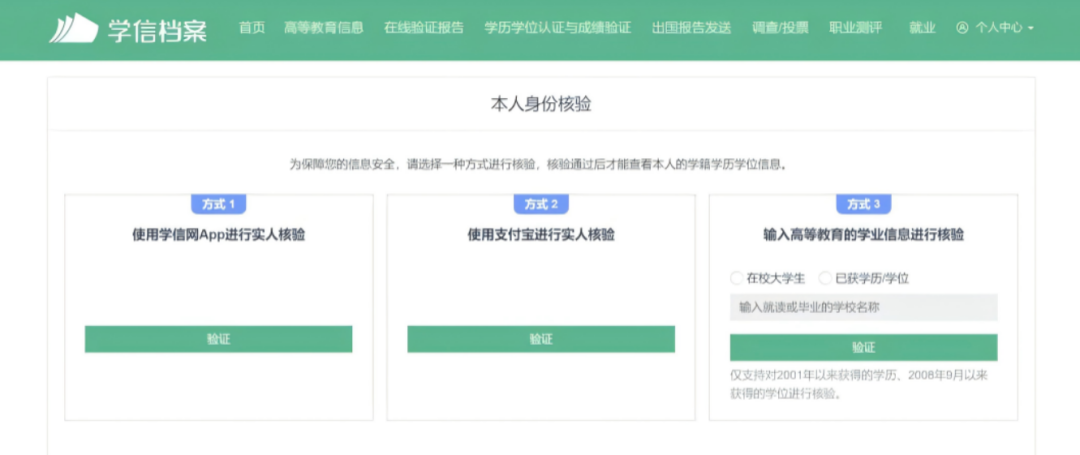Click the 使用支付宝进行实人核验 title
Viewport: 1080px width, 455px height.
point(541,235)
